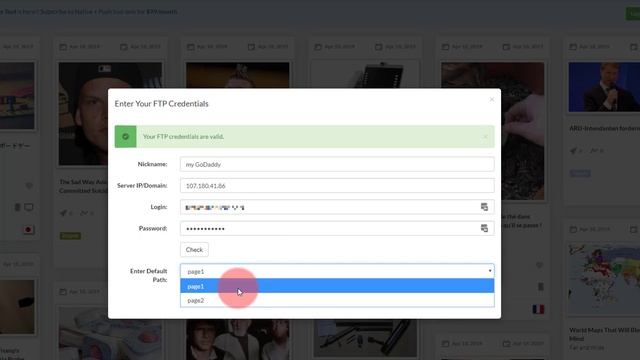The image size is (640, 360).
Task: Click the Japanese flag icon in background
Action: (x=28, y=230)
